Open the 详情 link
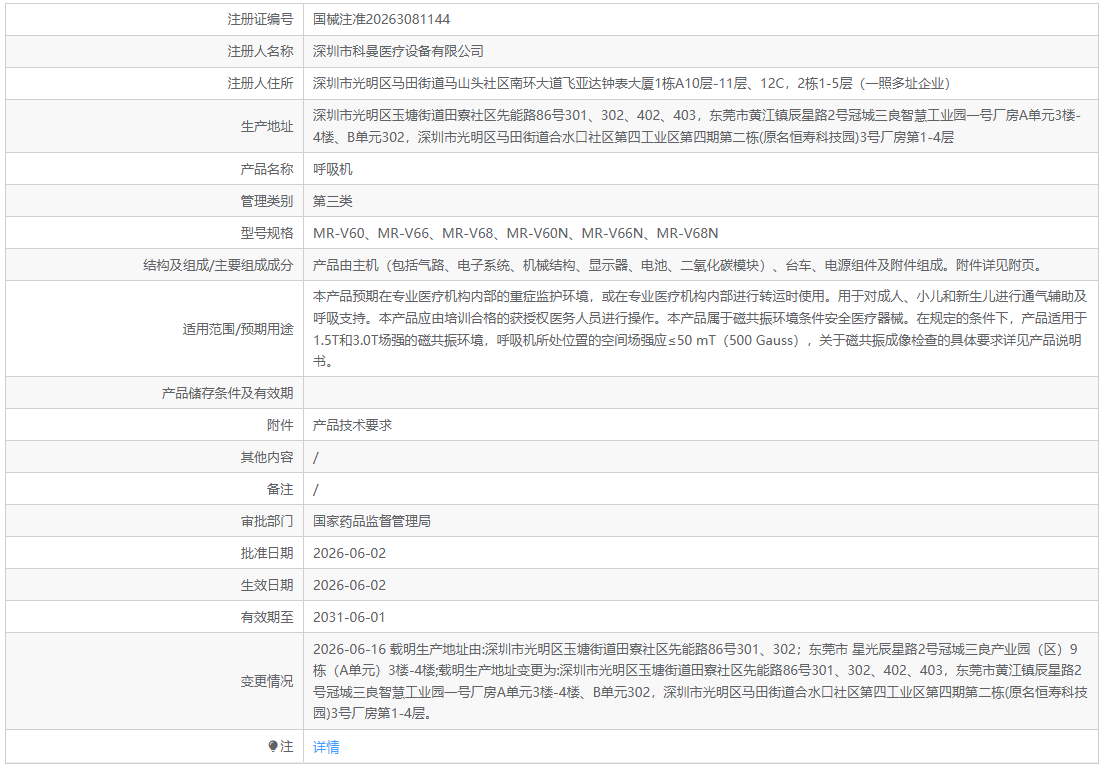This screenshot has height=771, width=1104. point(326,747)
